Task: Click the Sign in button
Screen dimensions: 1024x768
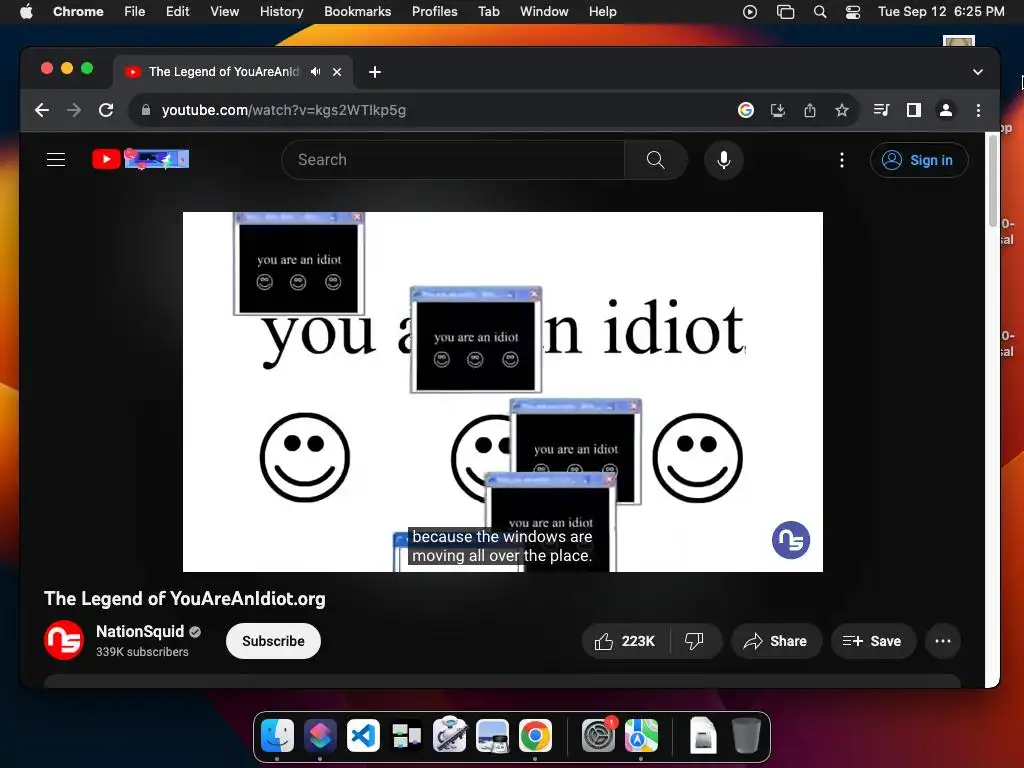Action: (918, 160)
